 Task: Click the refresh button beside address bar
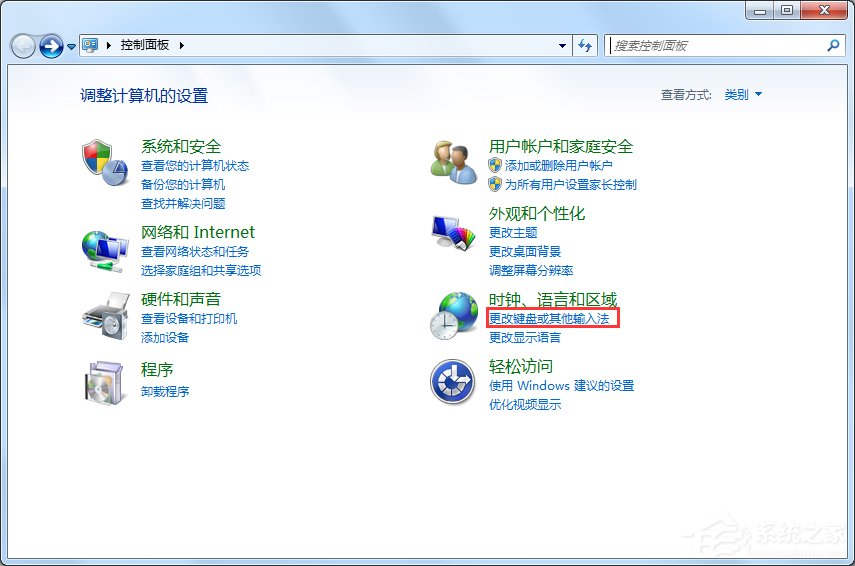pos(587,45)
